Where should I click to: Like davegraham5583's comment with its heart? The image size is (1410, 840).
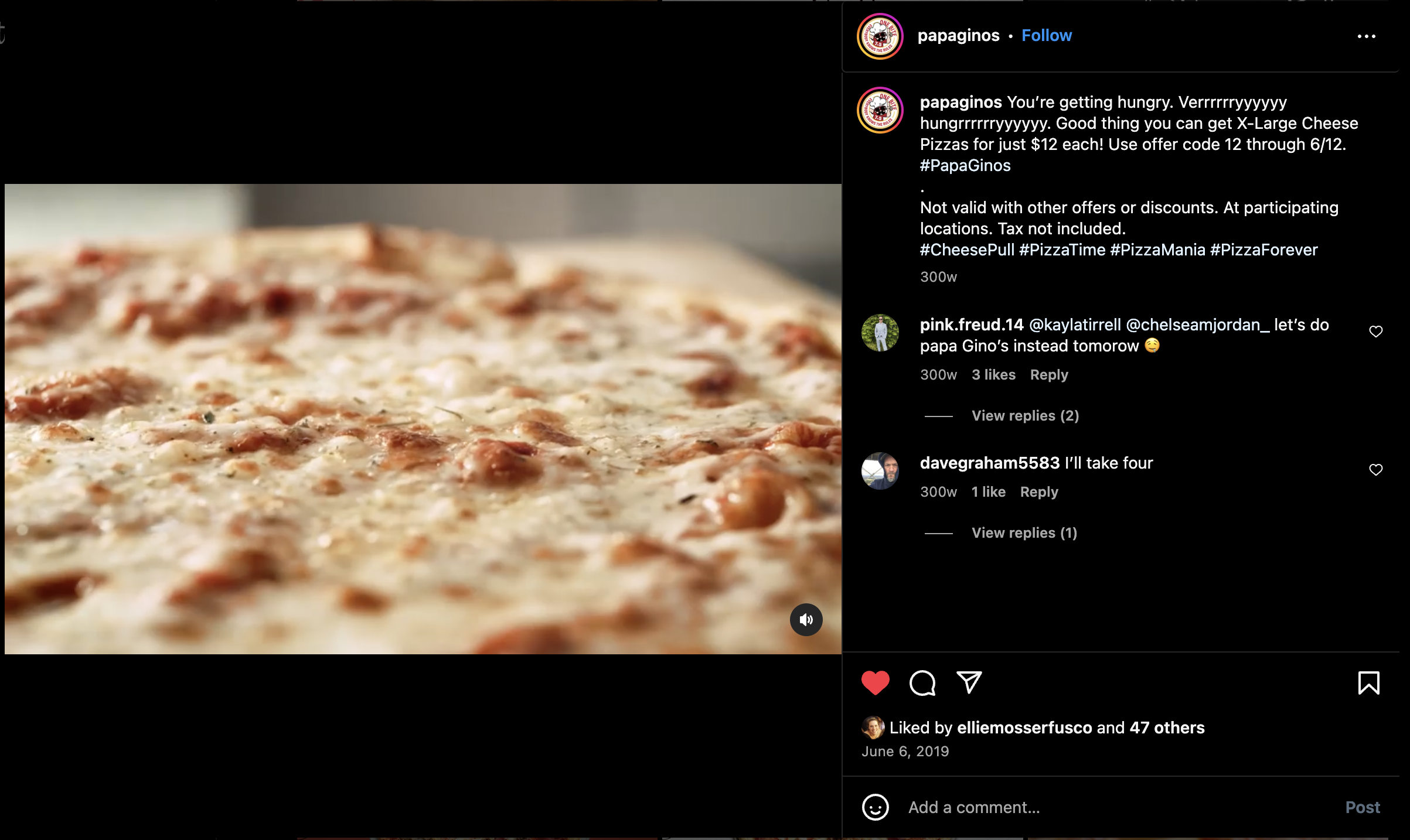tap(1375, 469)
